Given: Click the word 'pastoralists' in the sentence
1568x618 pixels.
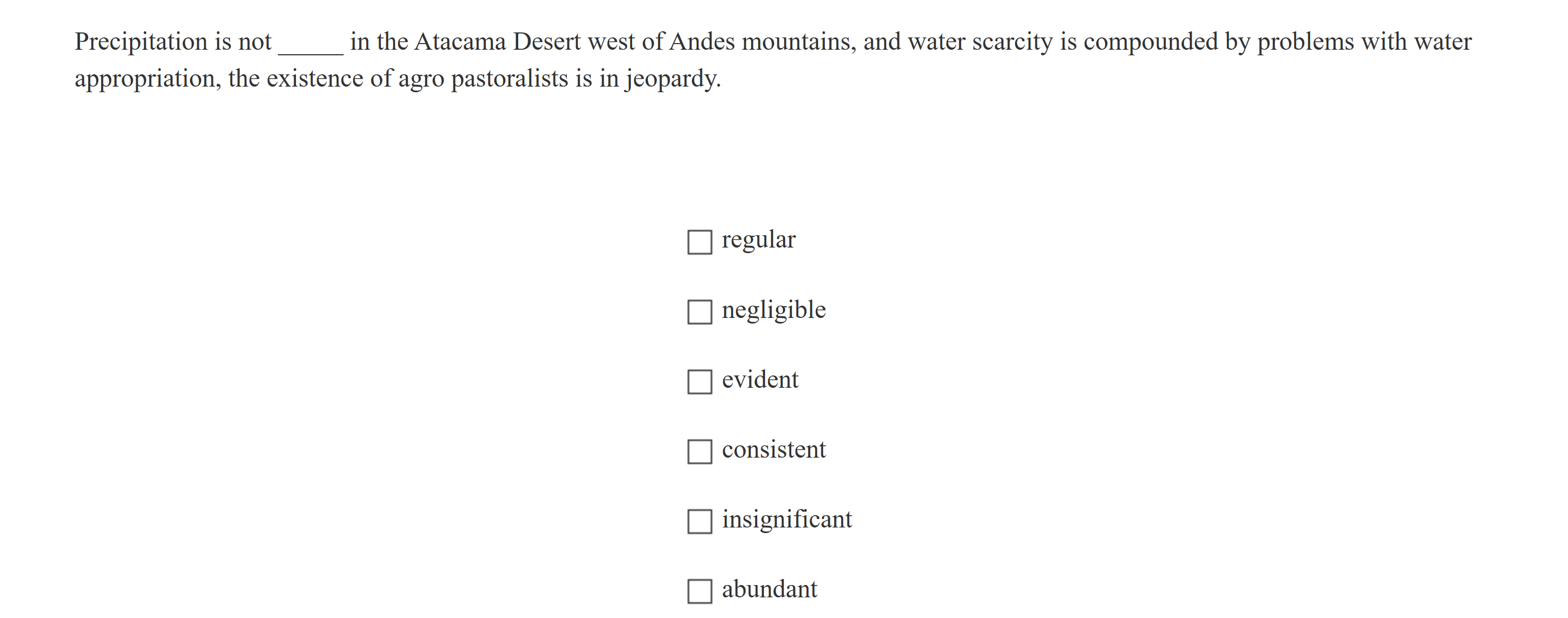Looking at the screenshot, I should pos(509,79).
